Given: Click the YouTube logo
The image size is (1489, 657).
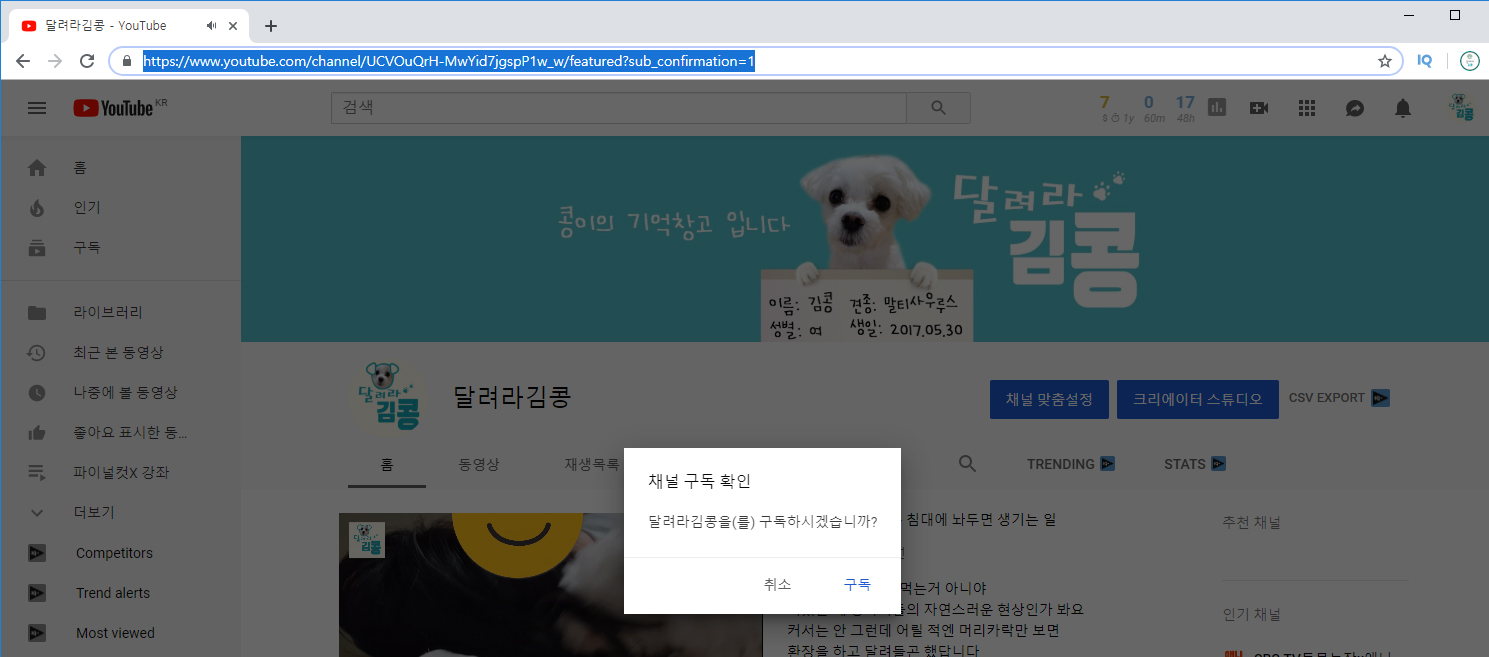Looking at the screenshot, I should coord(112,108).
